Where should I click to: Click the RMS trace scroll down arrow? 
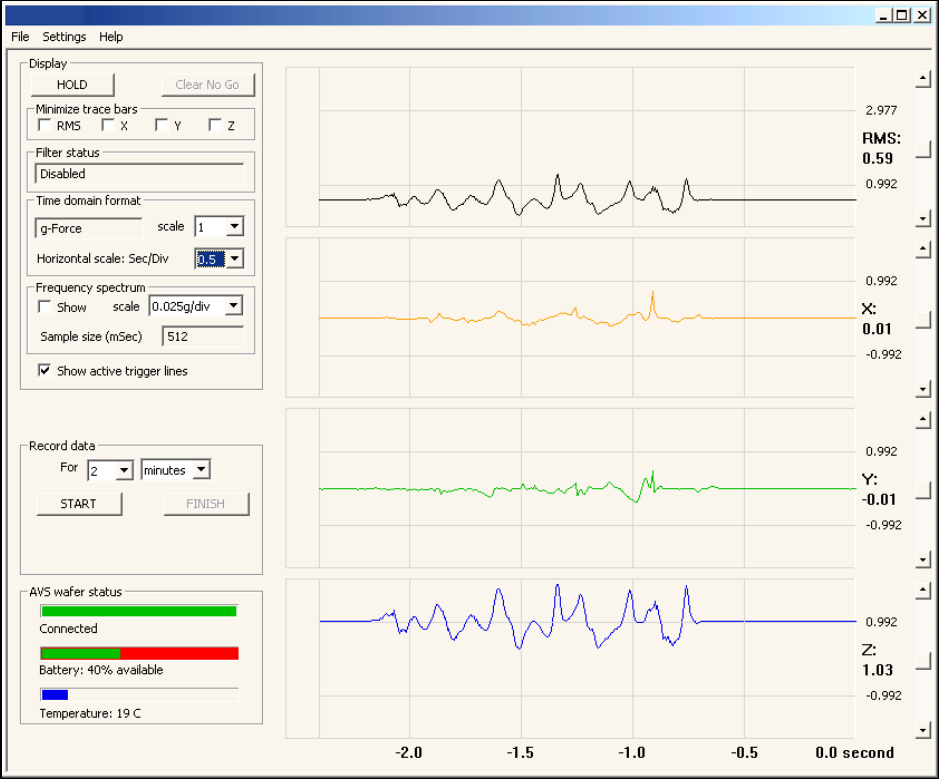click(x=923, y=219)
